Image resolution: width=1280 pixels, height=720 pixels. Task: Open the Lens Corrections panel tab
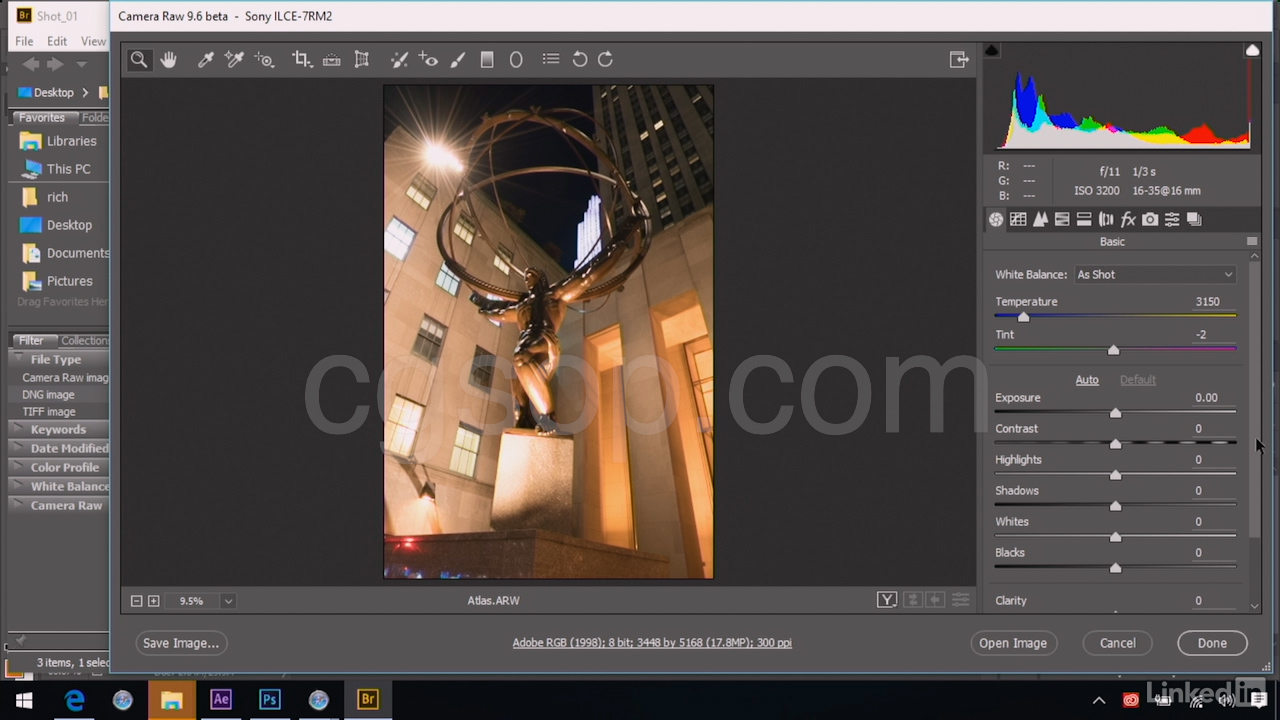coord(1106,220)
